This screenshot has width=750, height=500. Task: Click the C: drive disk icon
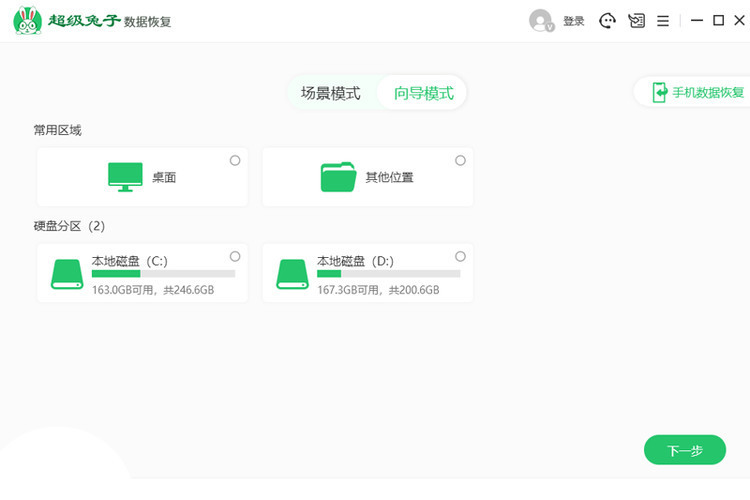pyautogui.click(x=67, y=274)
